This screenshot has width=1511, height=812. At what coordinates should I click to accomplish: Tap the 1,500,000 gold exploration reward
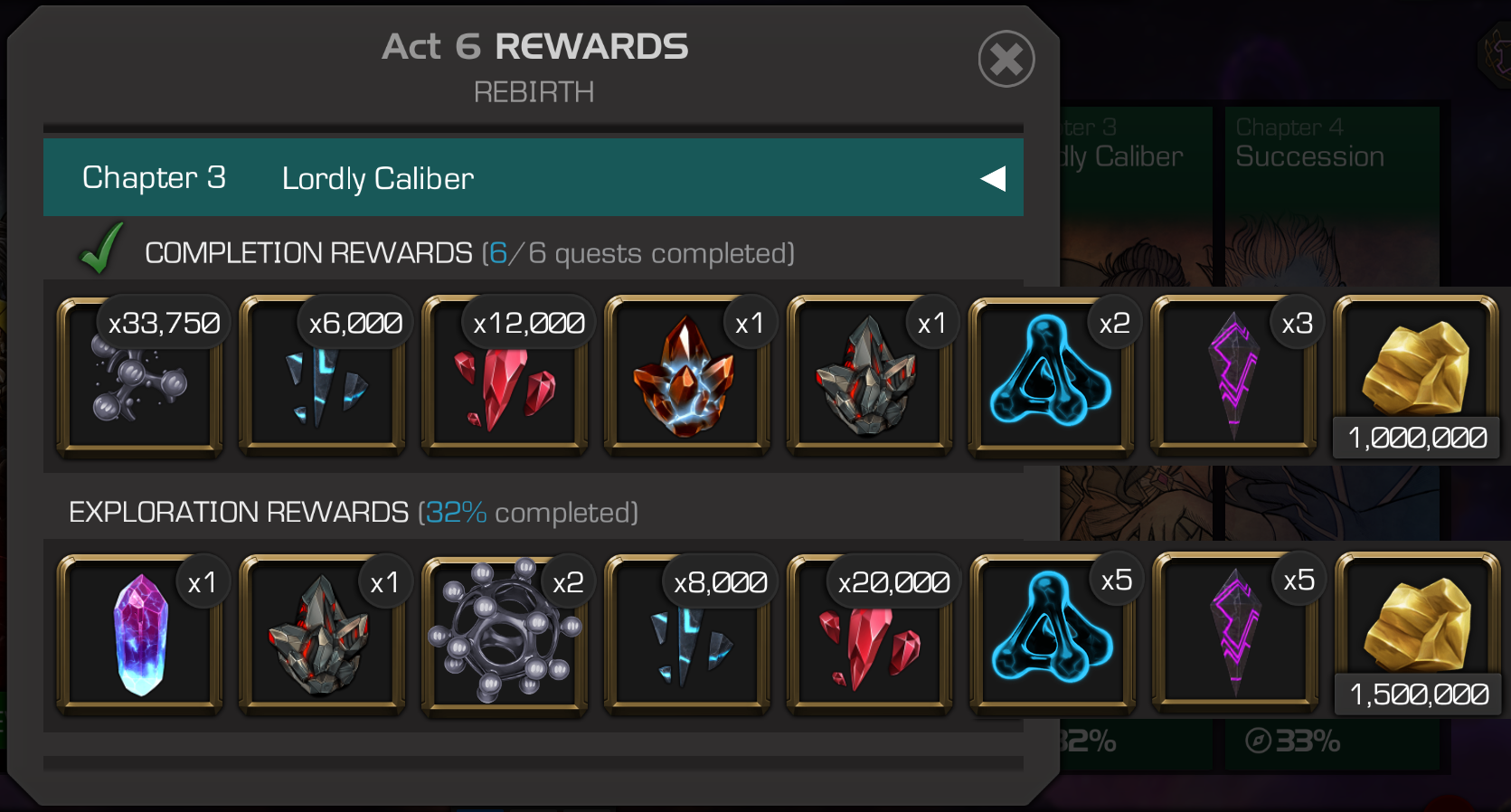point(1419,634)
